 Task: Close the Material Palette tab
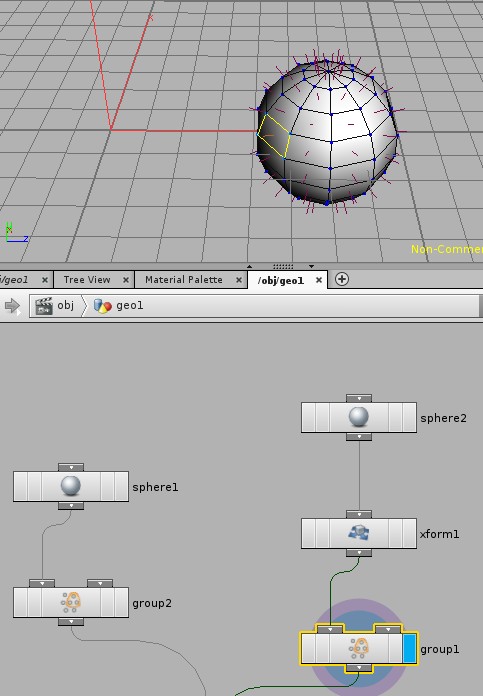click(x=239, y=280)
